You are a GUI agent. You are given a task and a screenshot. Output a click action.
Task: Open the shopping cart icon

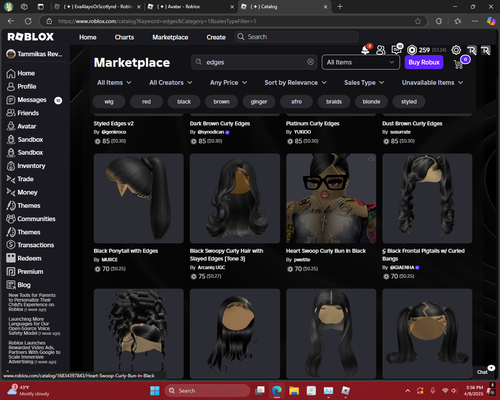point(459,64)
